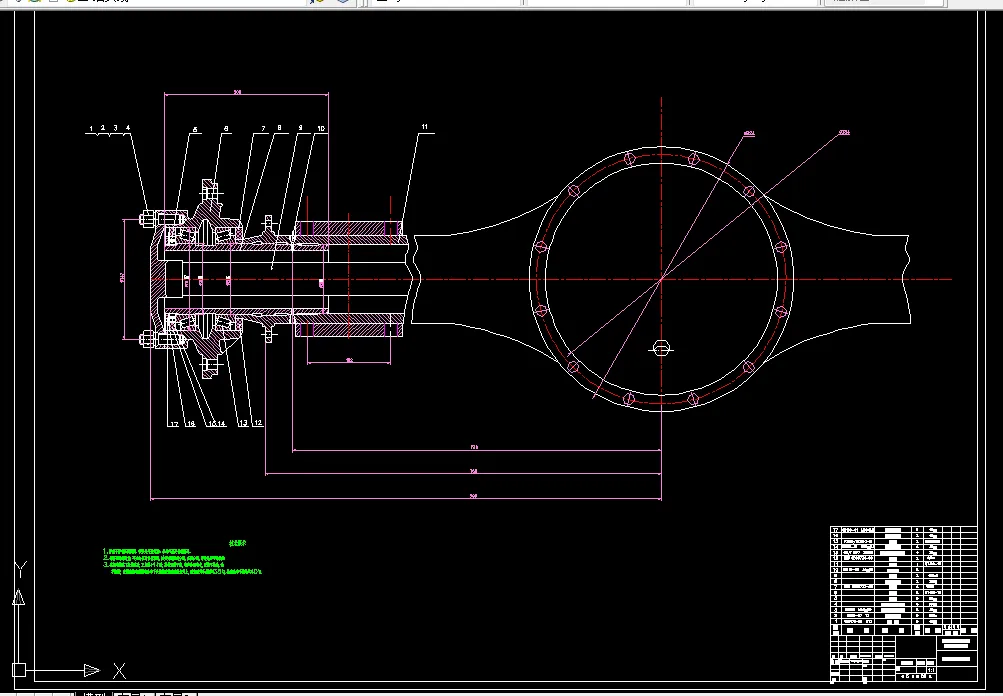Click part callout number 7
The width and height of the screenshot is (1003, 696).
[x=263, y=129]
